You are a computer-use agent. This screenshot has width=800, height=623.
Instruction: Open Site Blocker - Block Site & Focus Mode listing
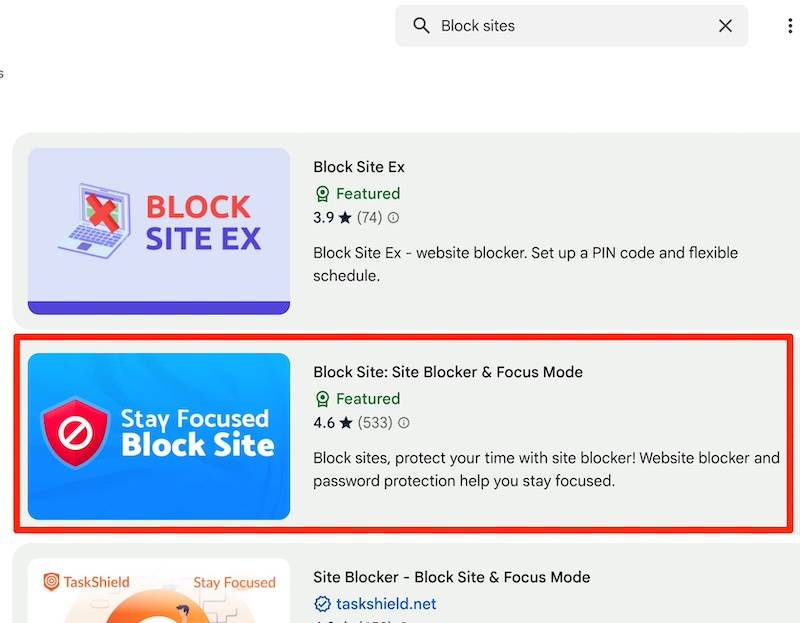pyautogui.click(x=452, y=577)
